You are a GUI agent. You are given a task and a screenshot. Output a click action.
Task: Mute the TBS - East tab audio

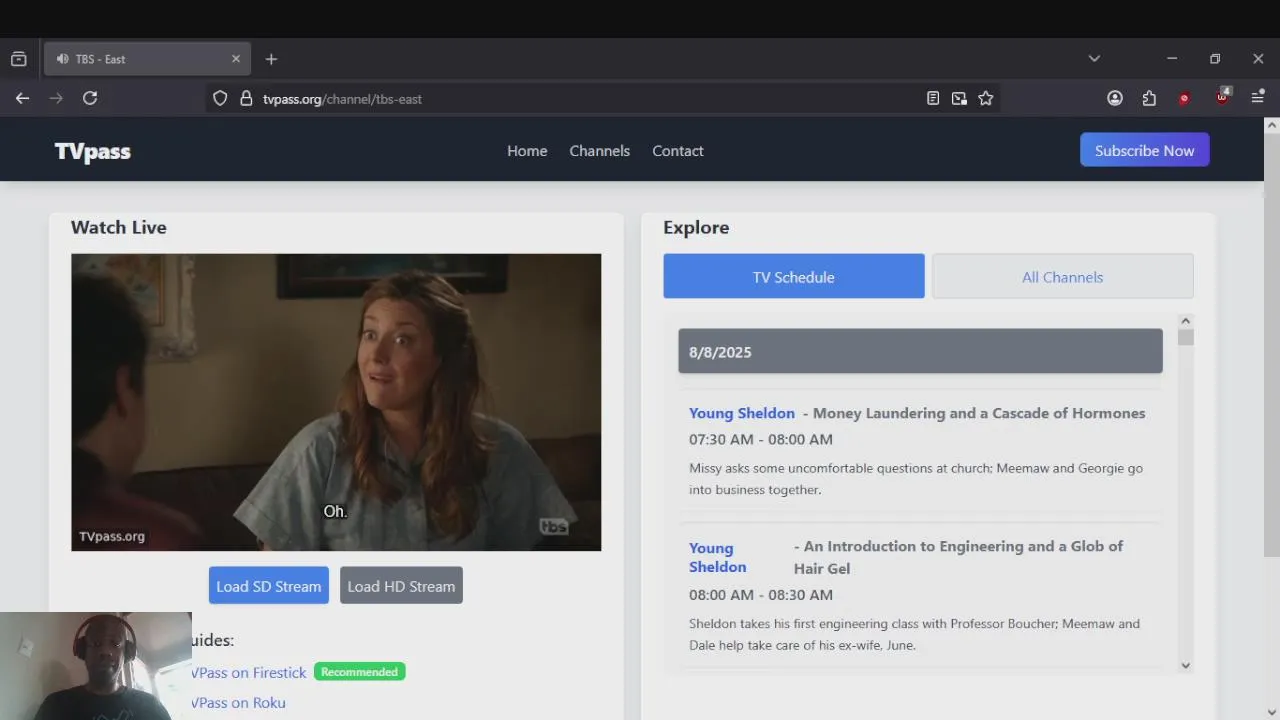click(63, 59)
